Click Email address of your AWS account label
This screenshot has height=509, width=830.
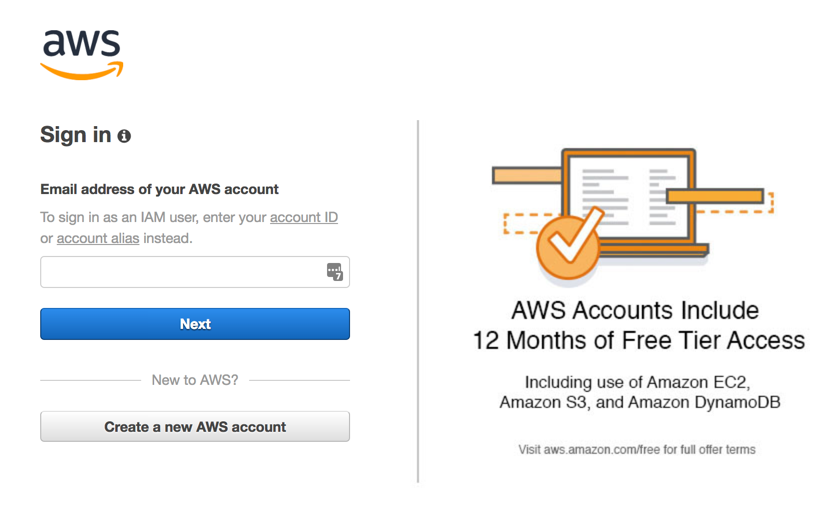[x=159, y=189]
